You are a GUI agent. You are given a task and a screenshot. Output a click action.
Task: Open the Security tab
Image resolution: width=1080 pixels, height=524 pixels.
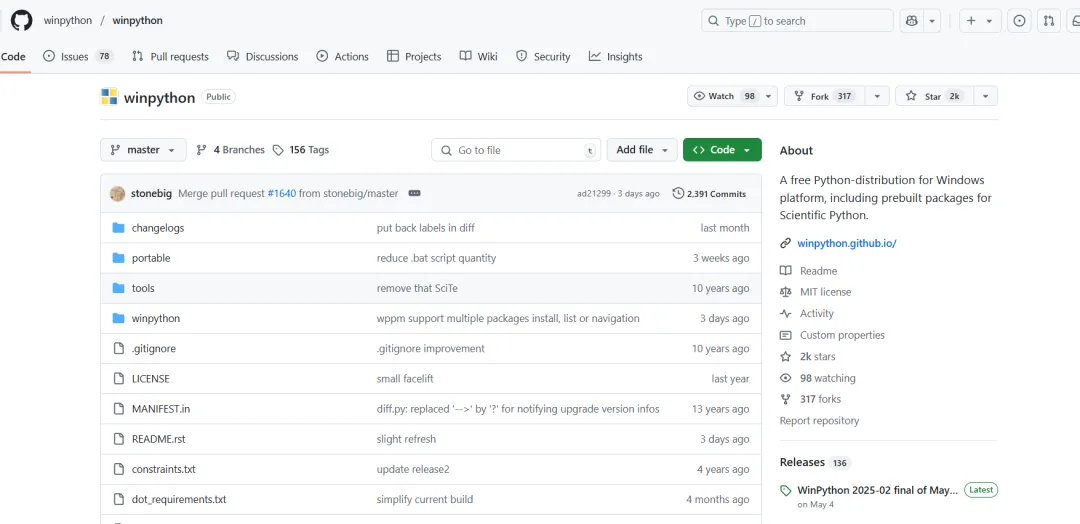[543, 56]
